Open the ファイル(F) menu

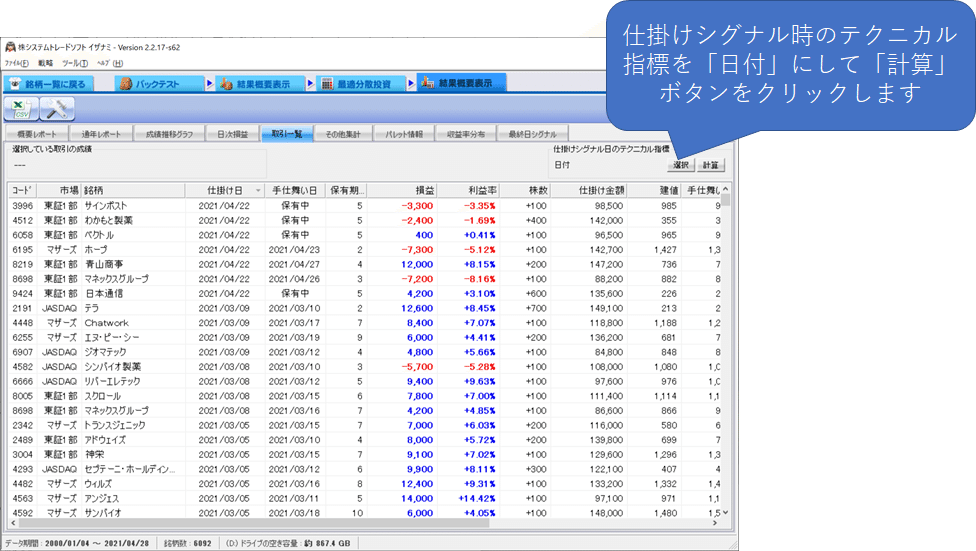click(x=17, y=63)
